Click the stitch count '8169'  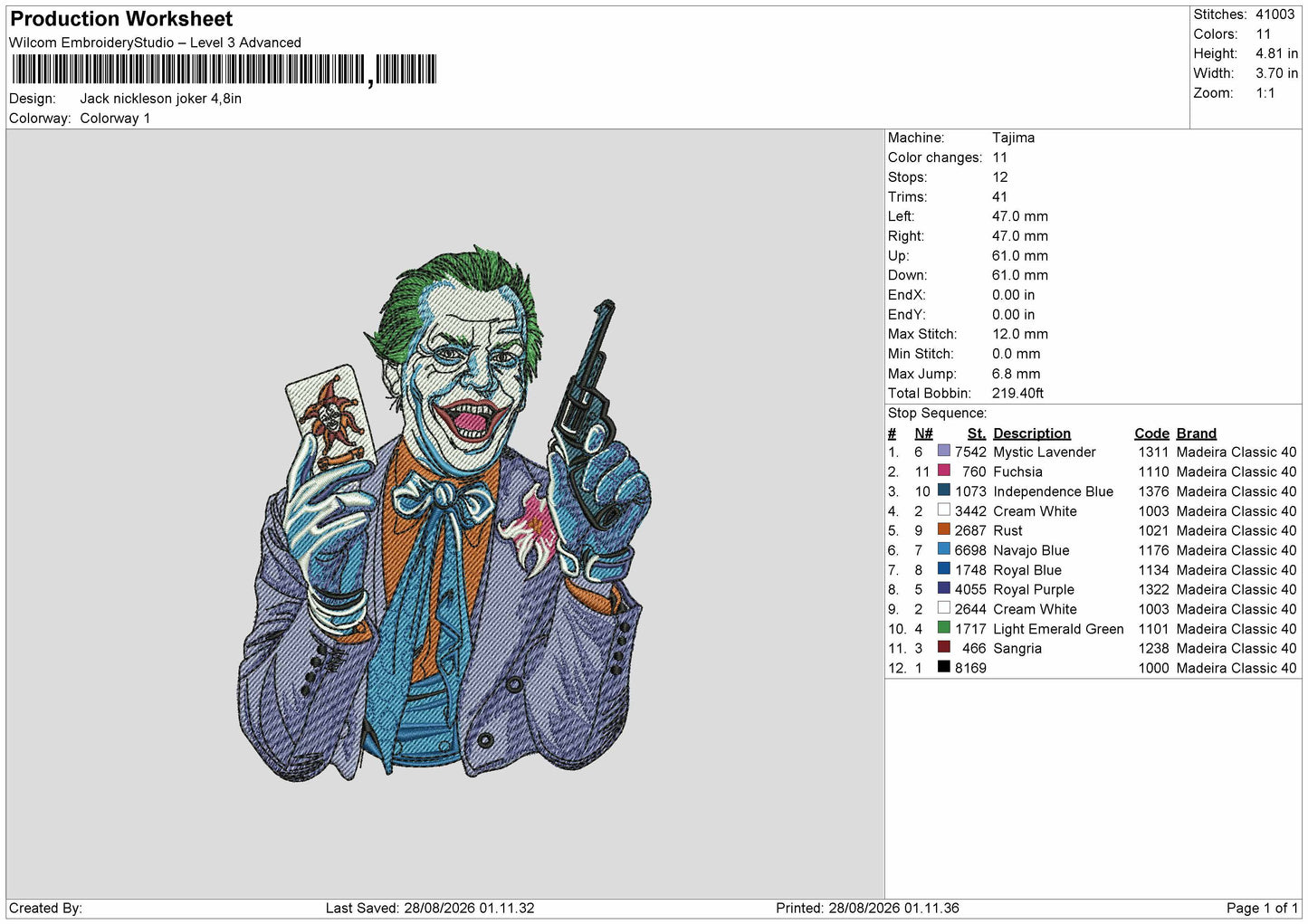click(970, 668)
